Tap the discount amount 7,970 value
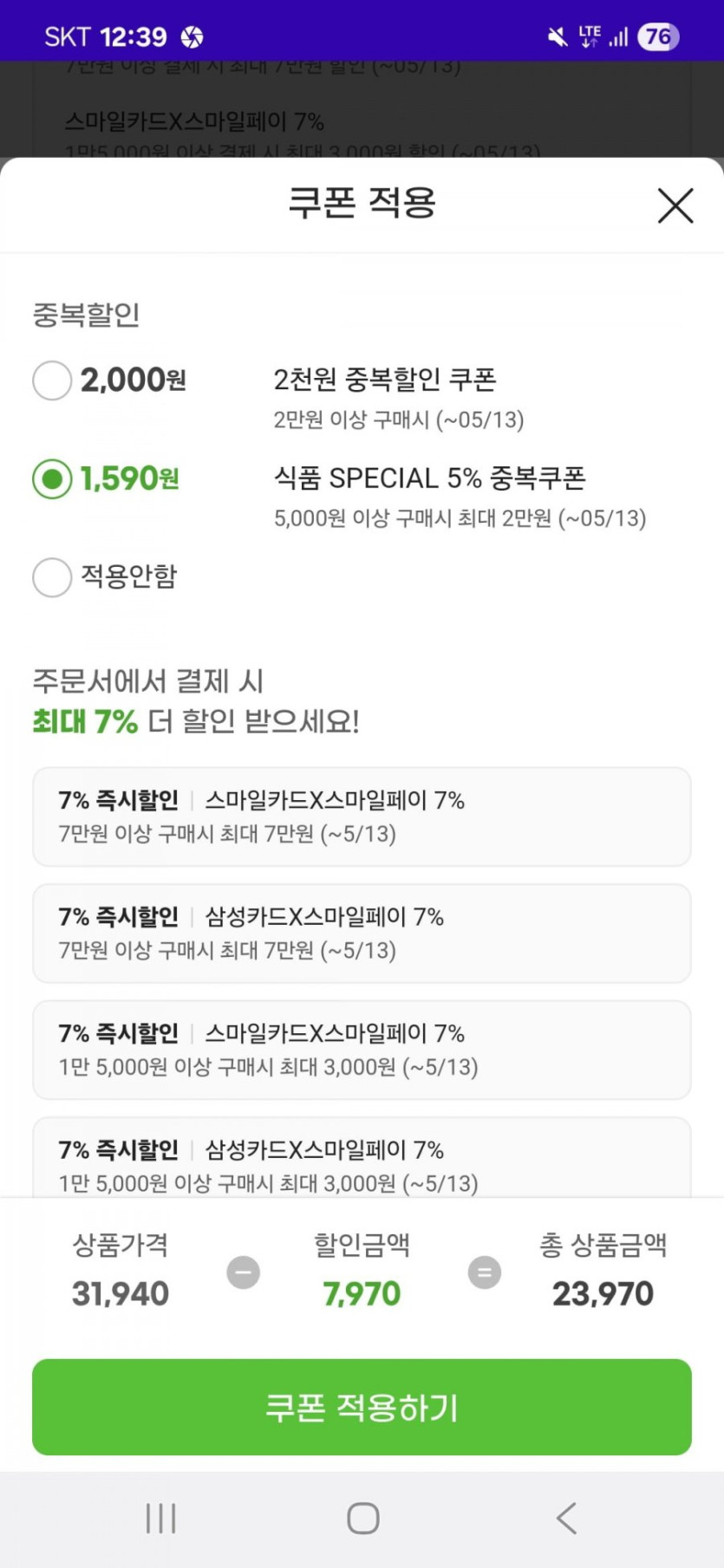 click(362, 1294)
